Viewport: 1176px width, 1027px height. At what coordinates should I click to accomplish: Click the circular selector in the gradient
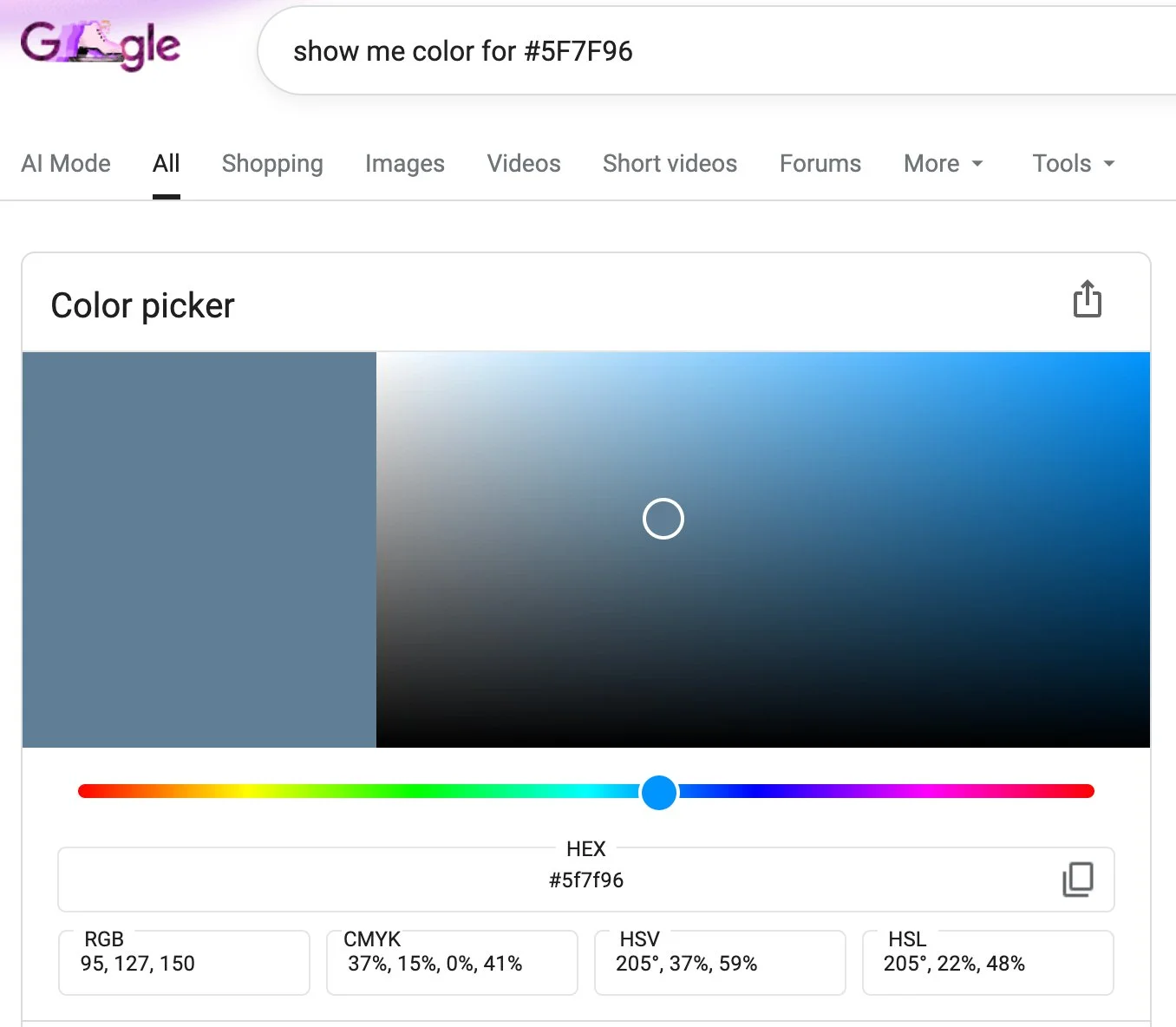[663, 518]
